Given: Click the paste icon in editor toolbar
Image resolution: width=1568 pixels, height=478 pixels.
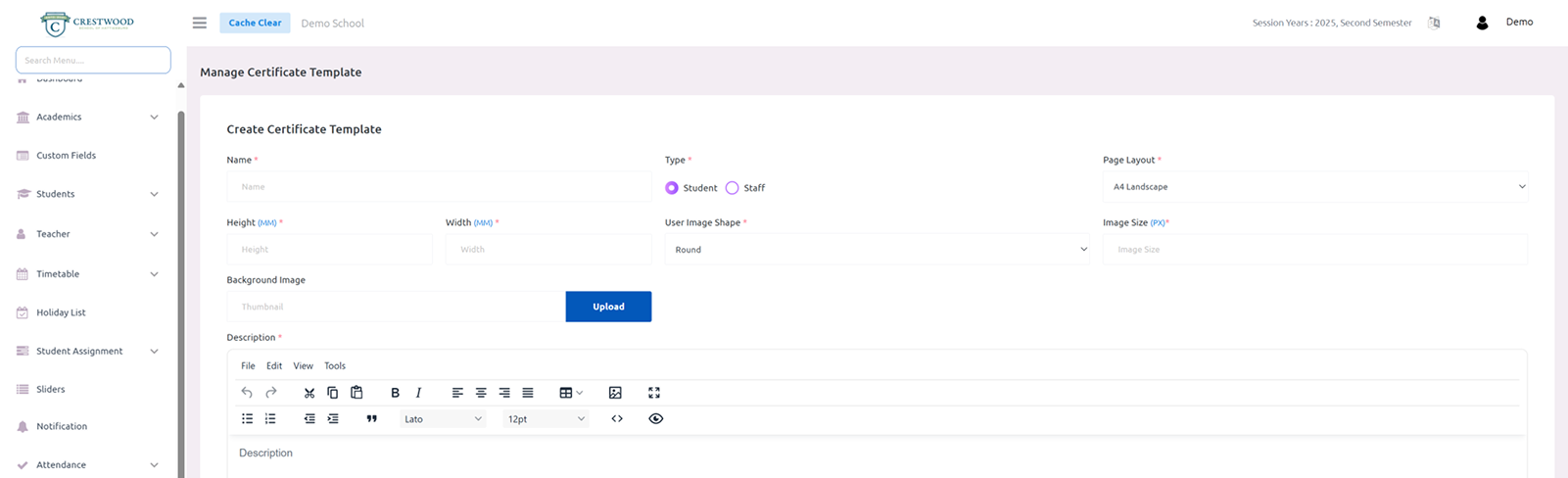Looking at the screenshot, I should pos(356,393).
